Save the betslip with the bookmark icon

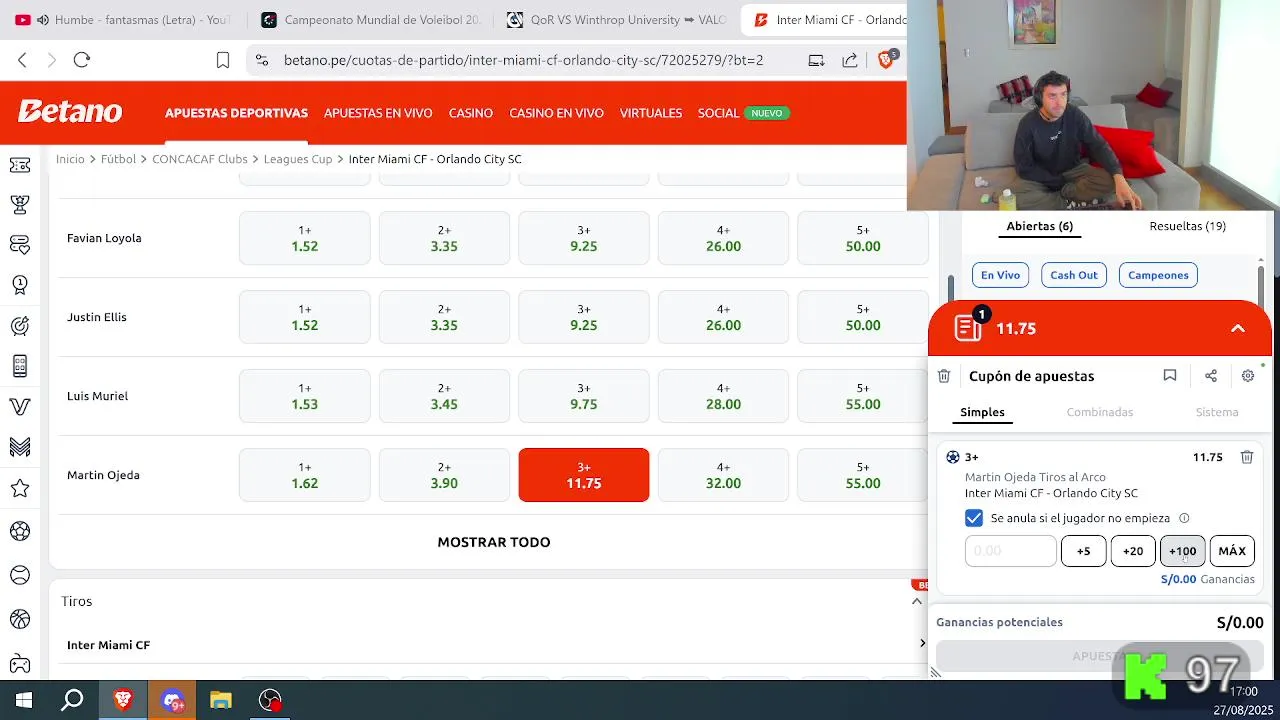click(1169, 376)
